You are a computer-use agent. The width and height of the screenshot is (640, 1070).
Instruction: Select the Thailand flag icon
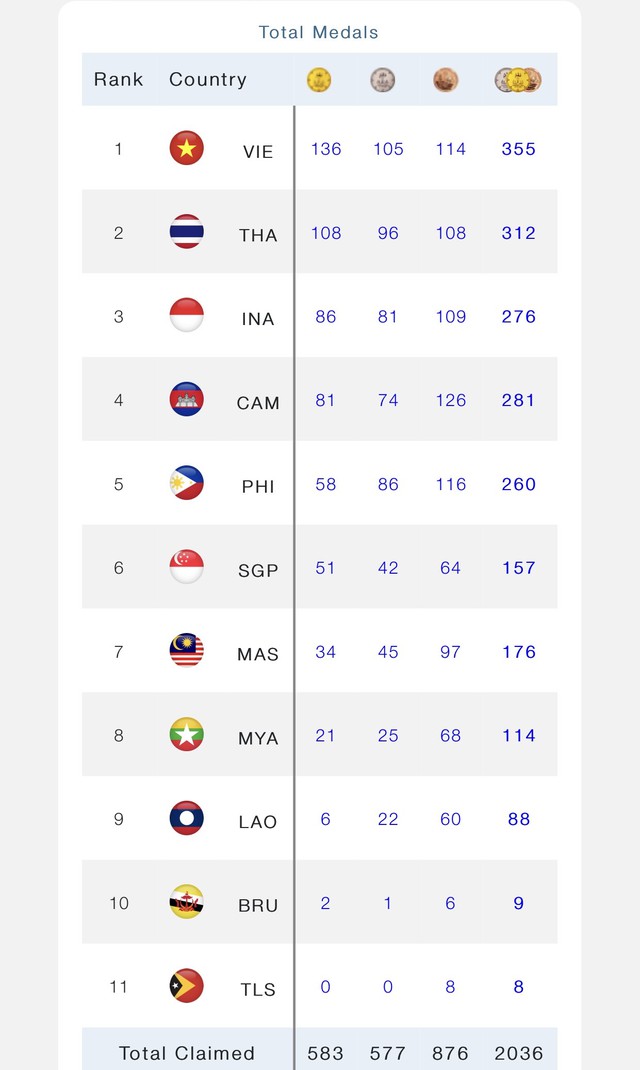[x=186, y=232]
